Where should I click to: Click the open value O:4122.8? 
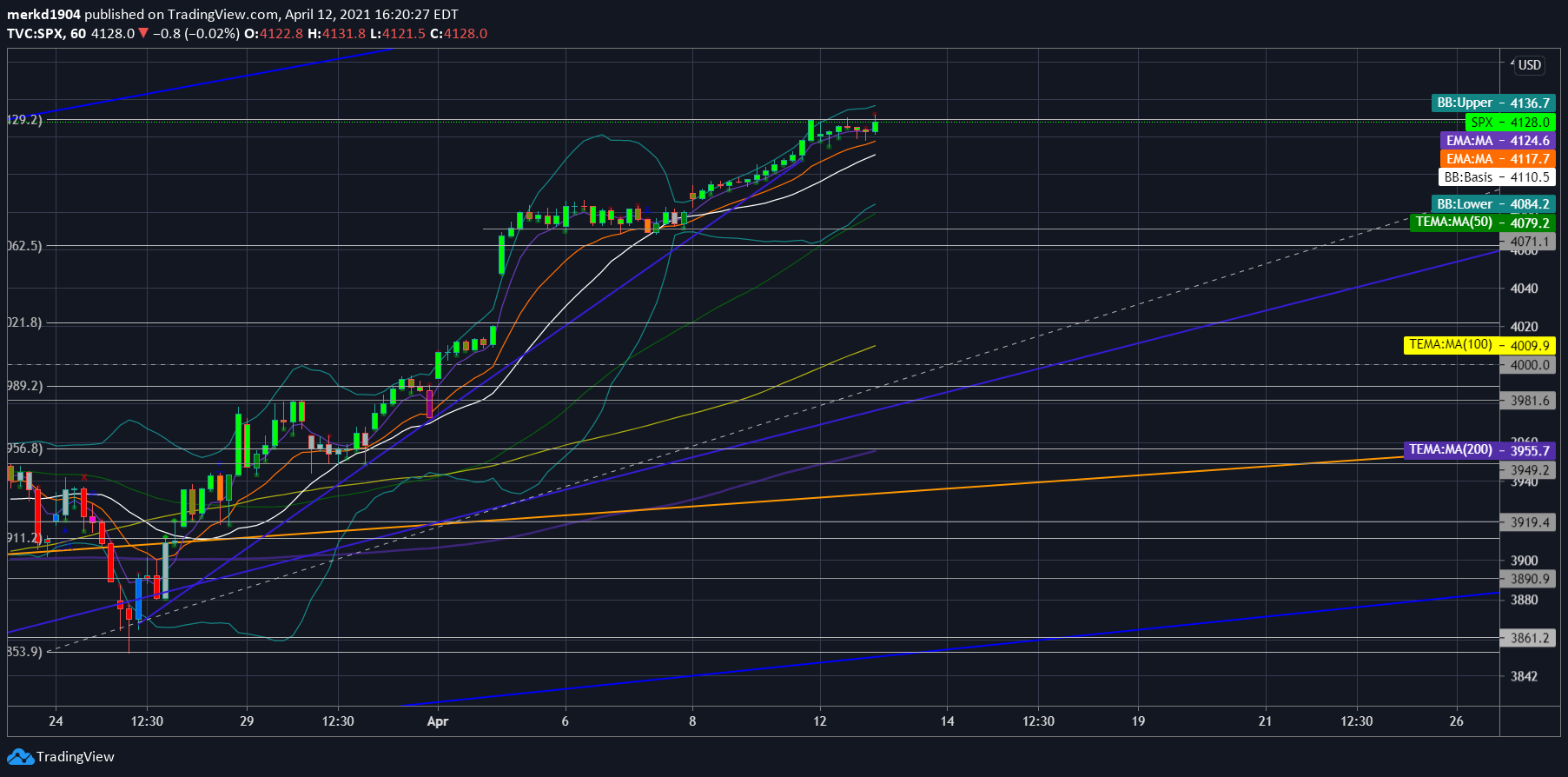tap(274, 33)
